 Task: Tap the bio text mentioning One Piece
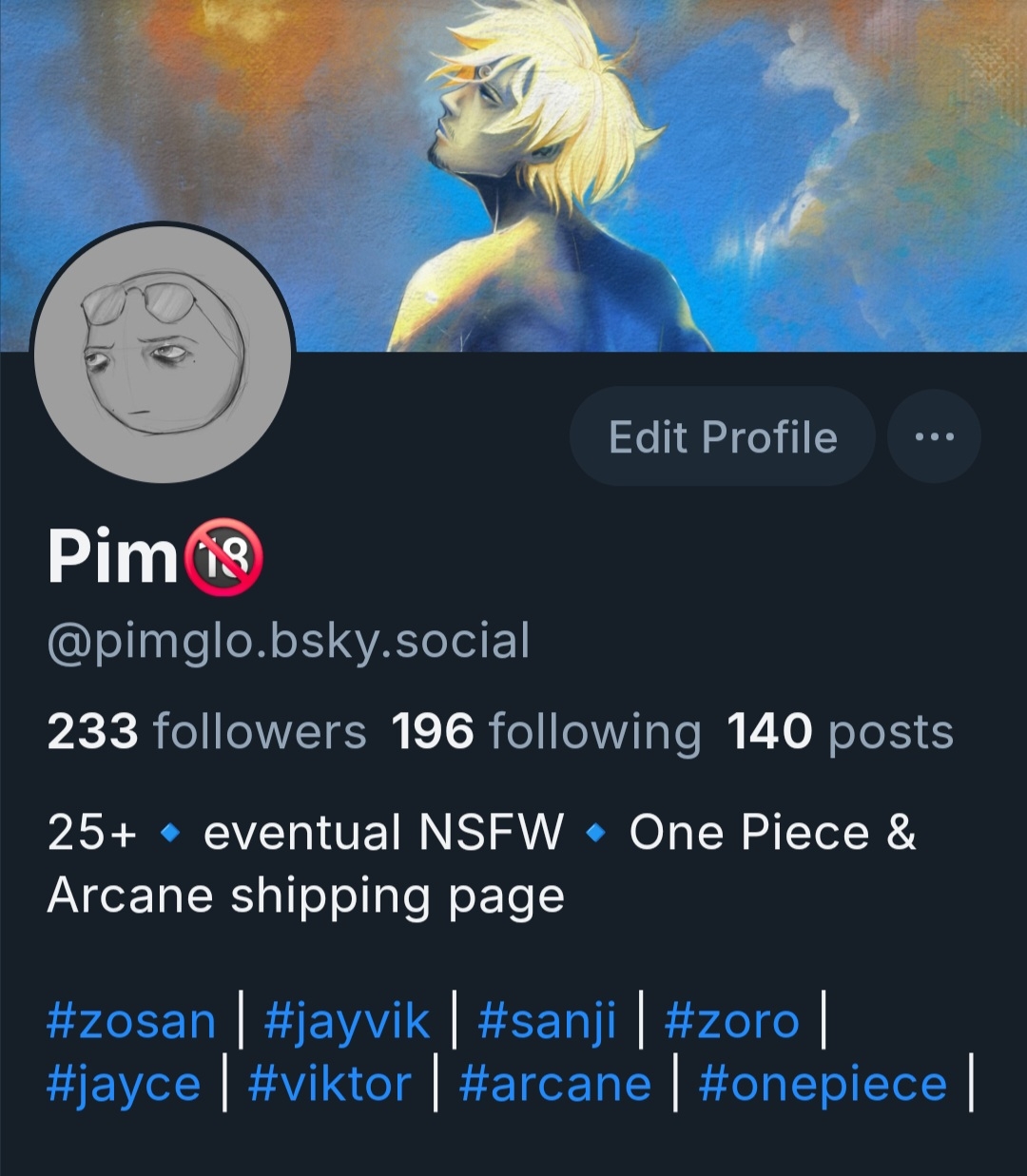482,863
